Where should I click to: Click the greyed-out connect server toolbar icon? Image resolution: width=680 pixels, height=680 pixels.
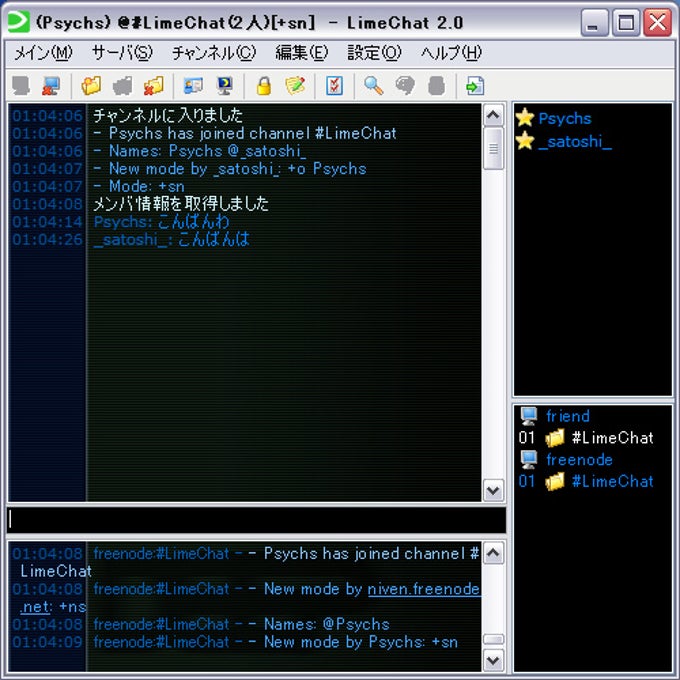[21, 85]
